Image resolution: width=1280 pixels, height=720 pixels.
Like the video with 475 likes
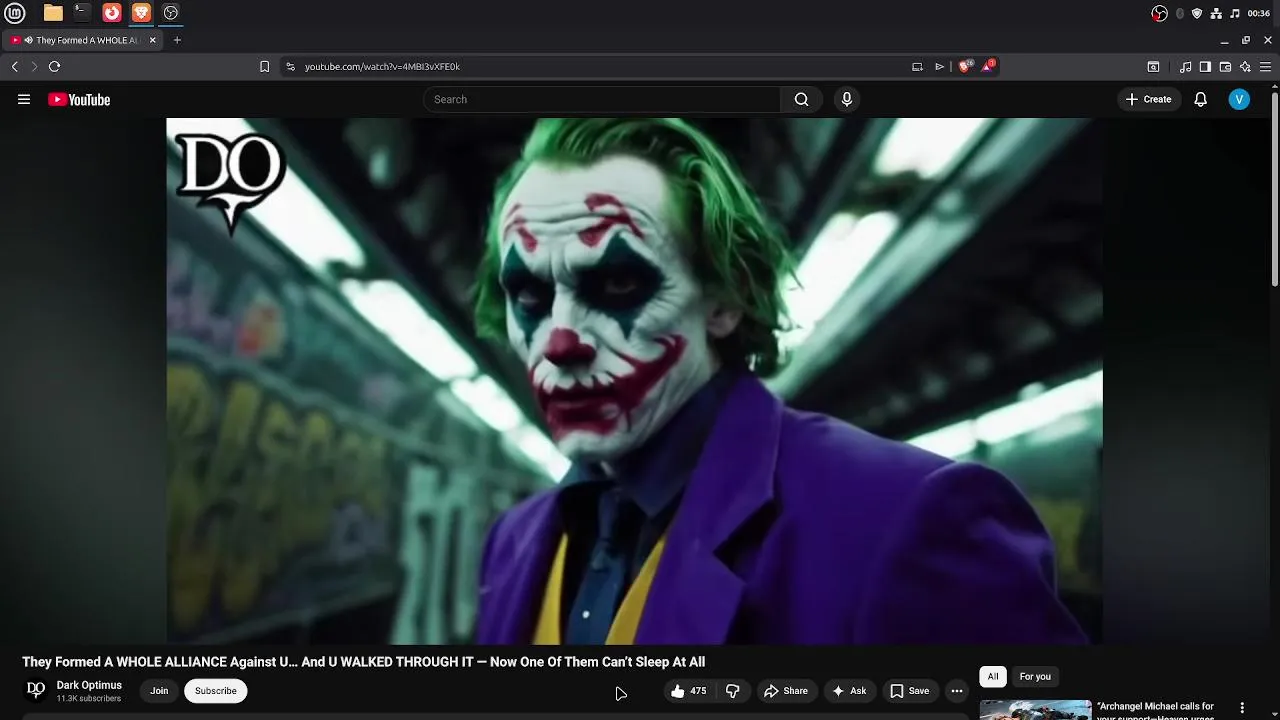[x=689, y=691]
